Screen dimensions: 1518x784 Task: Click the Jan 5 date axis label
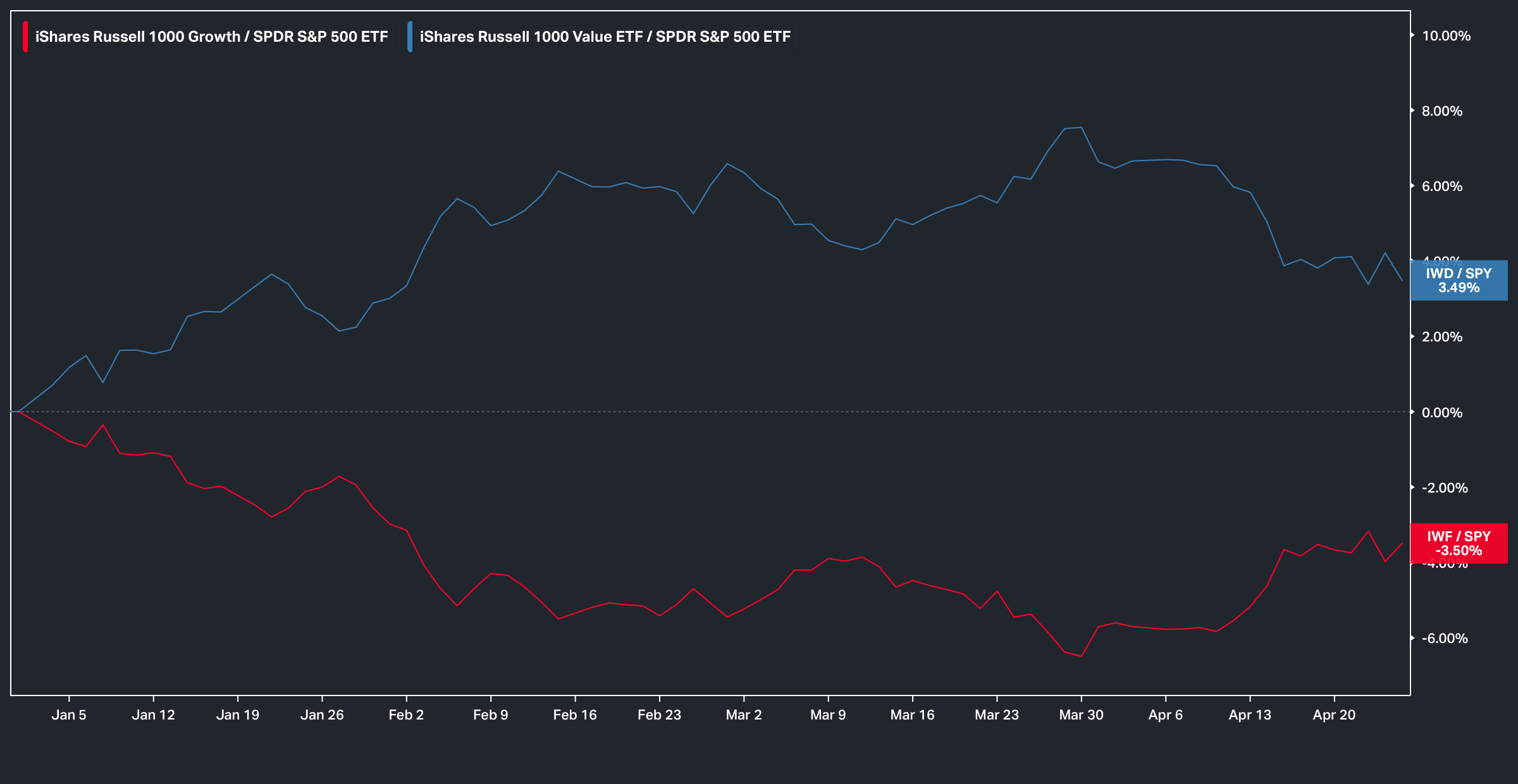[68, 714]
